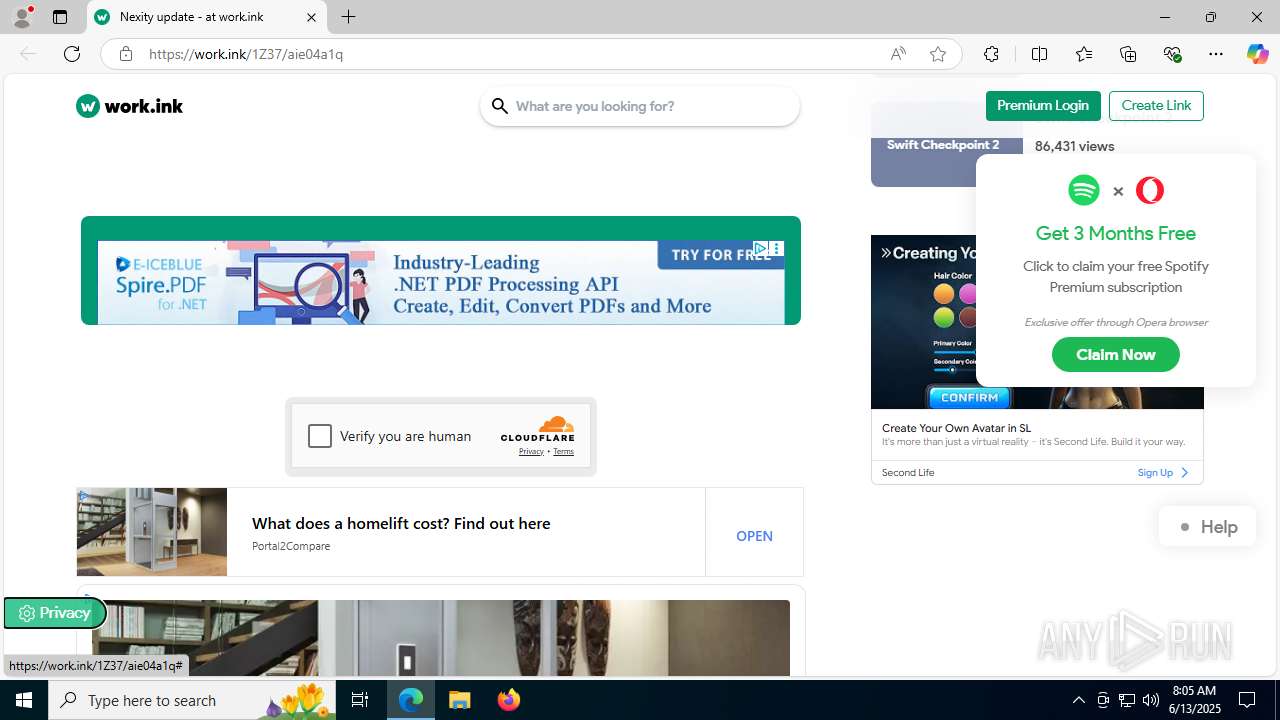
Task: Click the Spotify logo in popup
Action: click(x=1083, y=190)
